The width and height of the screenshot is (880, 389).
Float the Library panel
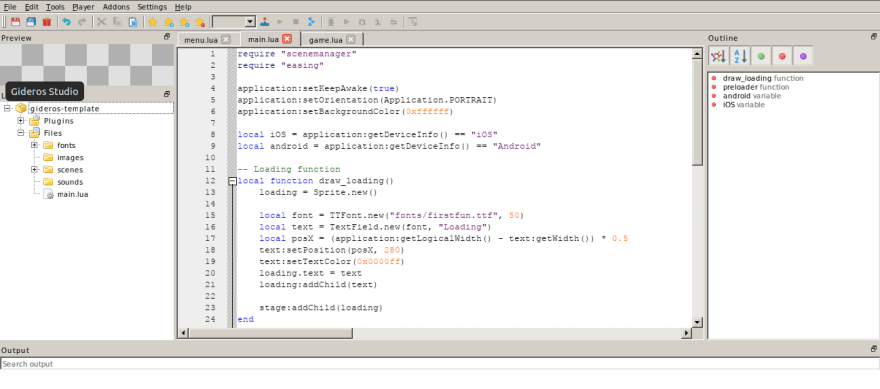167,94
